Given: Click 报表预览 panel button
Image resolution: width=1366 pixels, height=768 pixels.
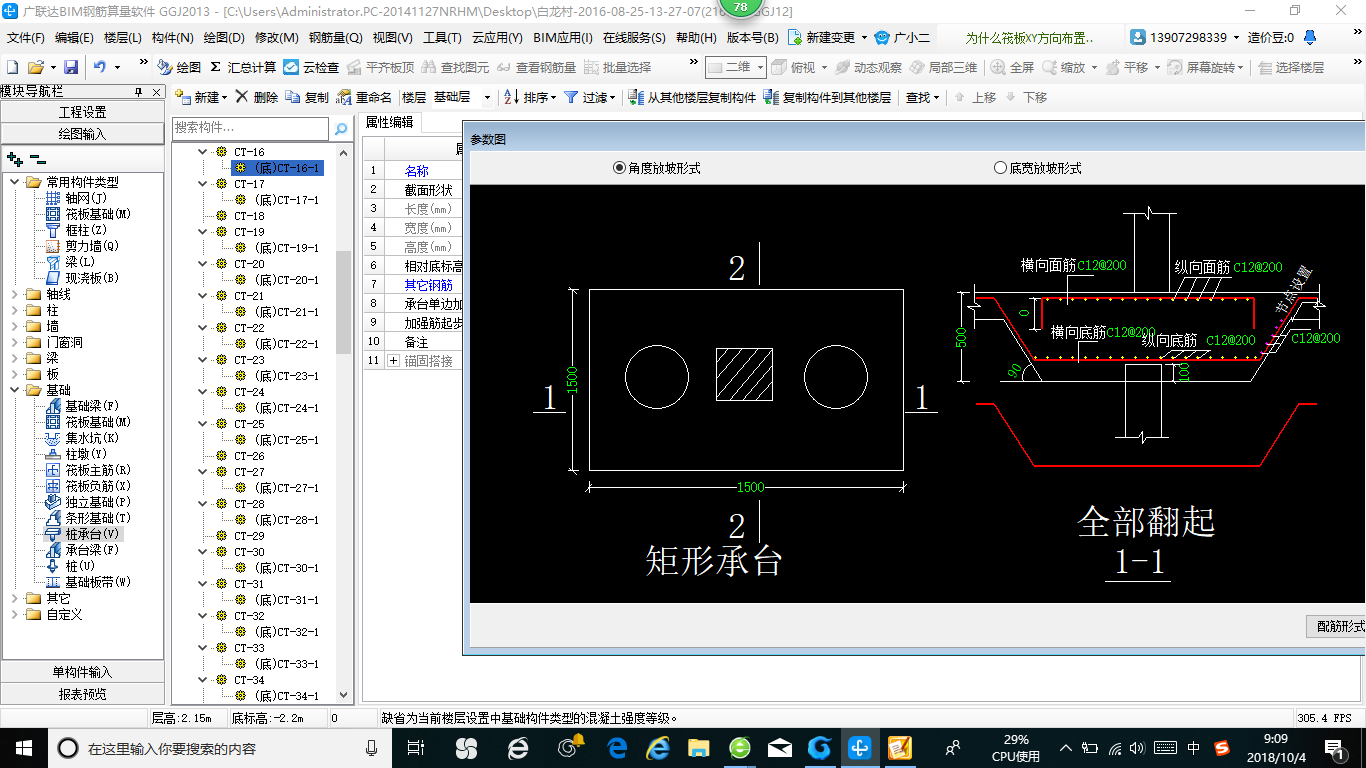Looking at the screenshot, I should tap(82, 693).
